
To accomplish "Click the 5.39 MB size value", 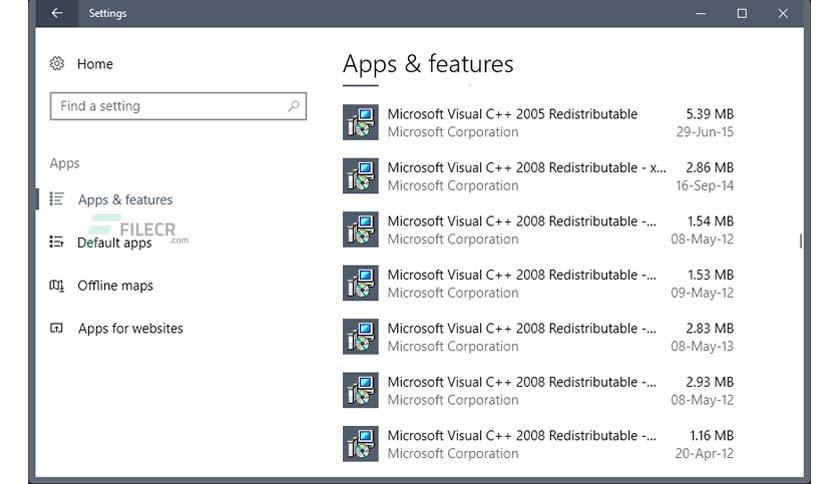I will coord(710,114).
